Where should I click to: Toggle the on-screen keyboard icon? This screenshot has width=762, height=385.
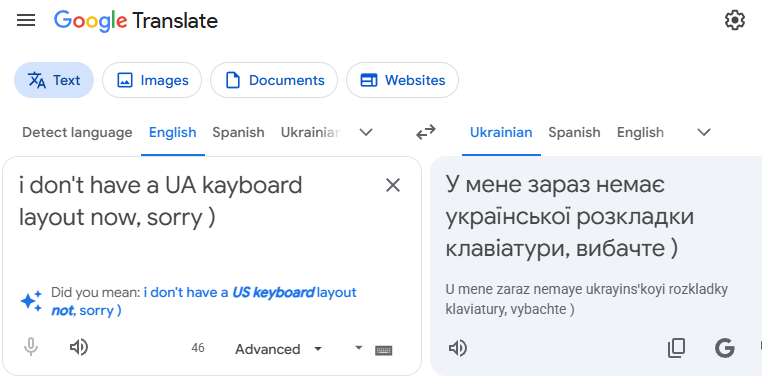[384, 350]
